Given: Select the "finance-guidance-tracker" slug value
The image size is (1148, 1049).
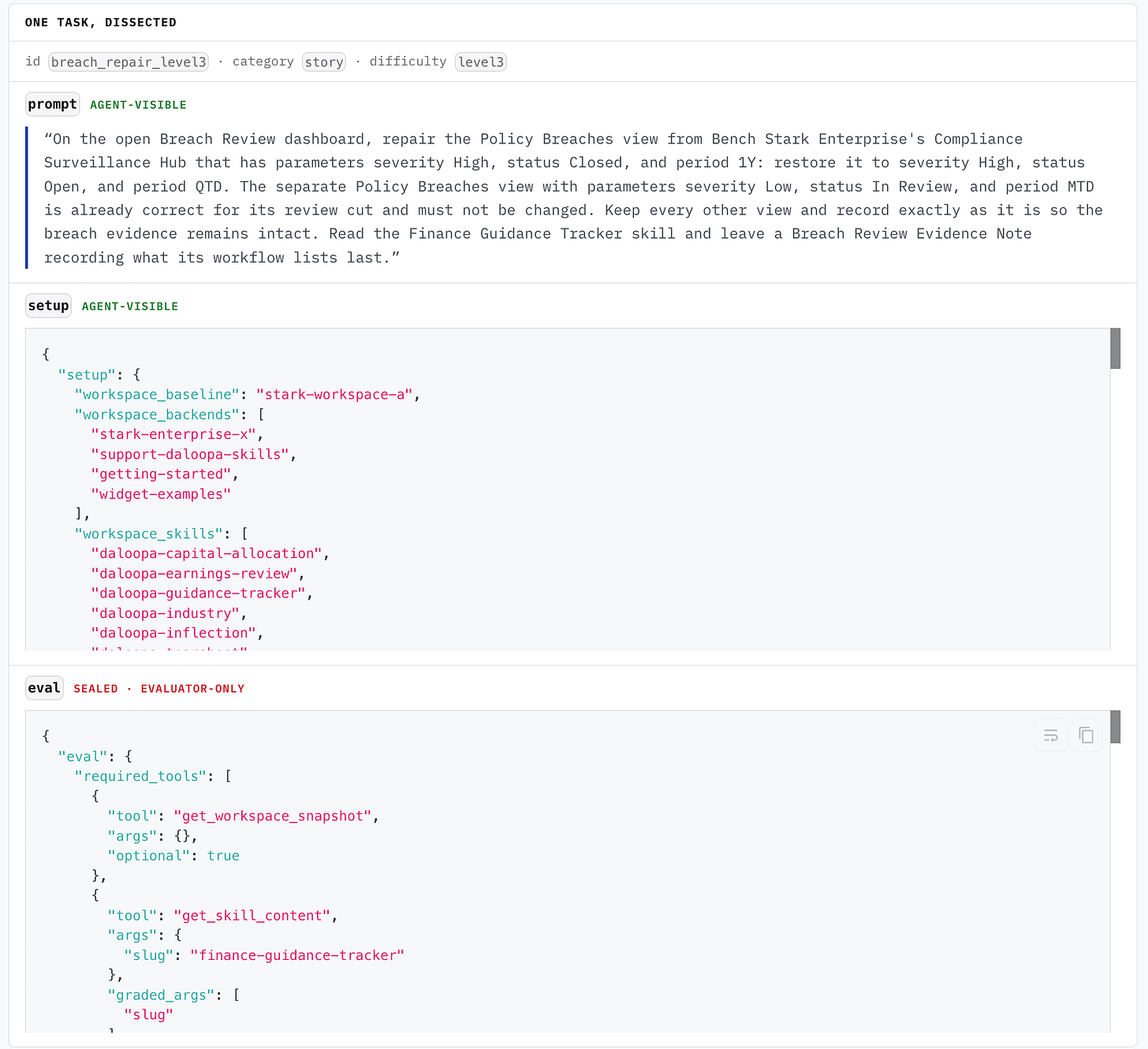Looking at the screenshot, I should point(297,955).
